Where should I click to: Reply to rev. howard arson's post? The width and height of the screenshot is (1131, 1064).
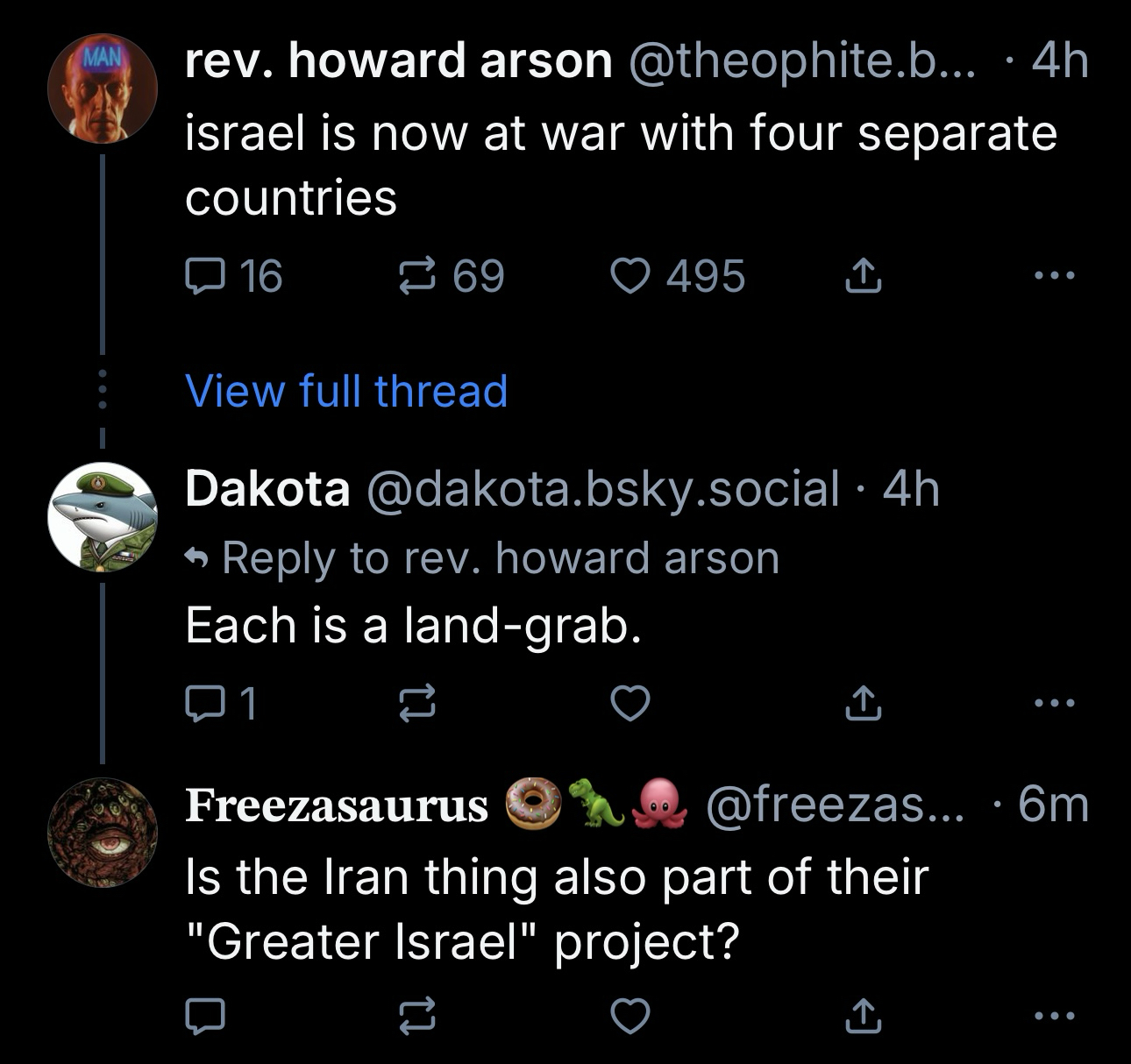point(205,276)
